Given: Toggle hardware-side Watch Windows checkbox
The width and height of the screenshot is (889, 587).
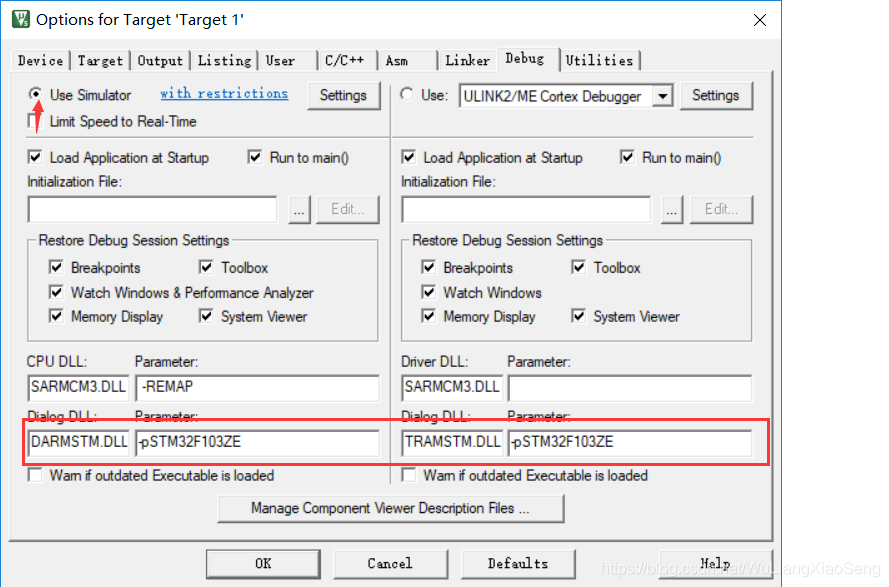Looking at the screenshot, I should click(429, 292).
